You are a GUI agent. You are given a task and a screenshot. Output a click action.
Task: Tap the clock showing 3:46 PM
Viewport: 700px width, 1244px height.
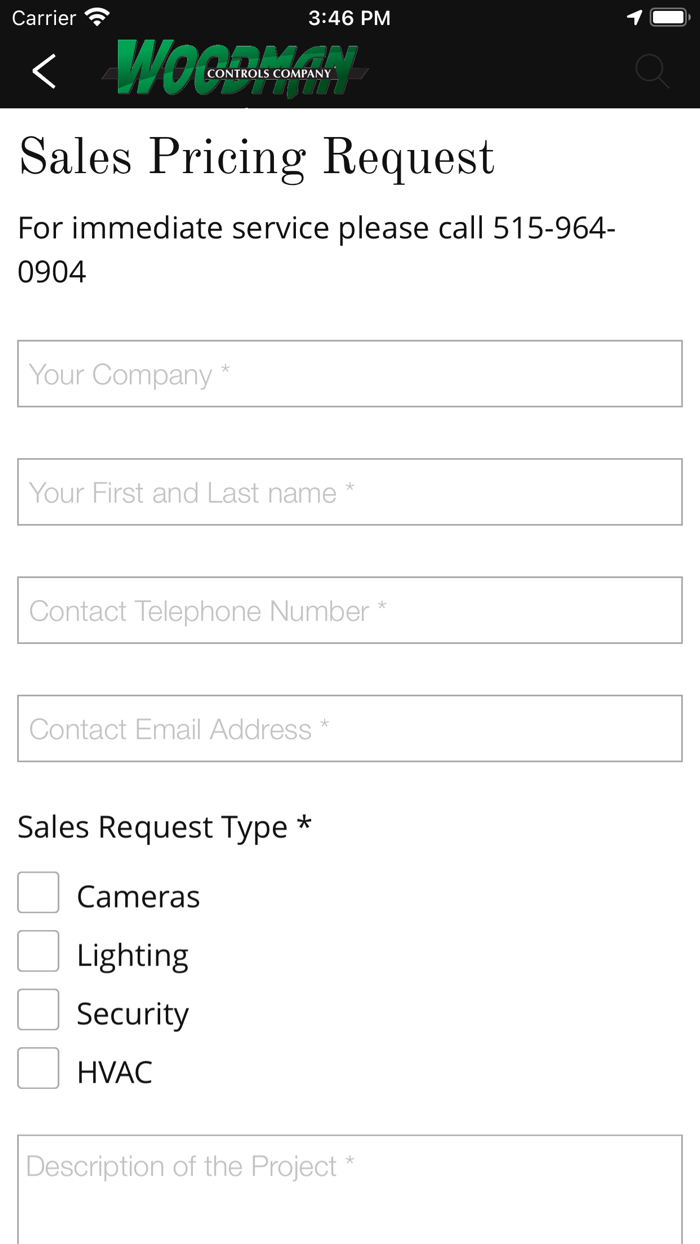[350, 16]
